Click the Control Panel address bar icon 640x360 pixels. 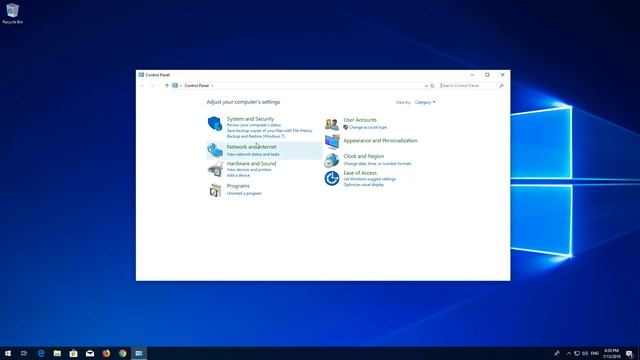(175, 86)
